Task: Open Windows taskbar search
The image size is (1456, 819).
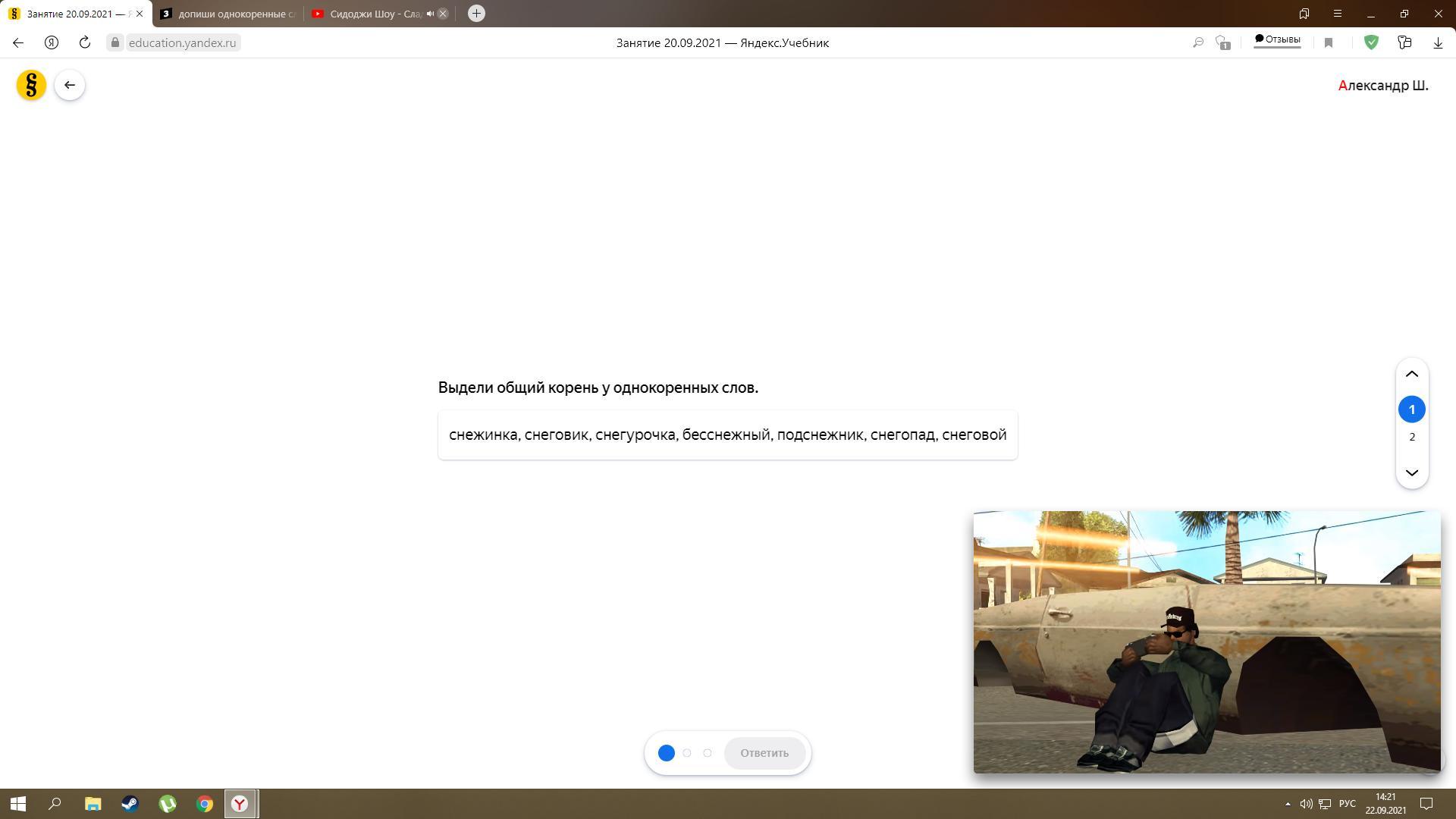Action: pyautogui.click(x=55, y=804)
